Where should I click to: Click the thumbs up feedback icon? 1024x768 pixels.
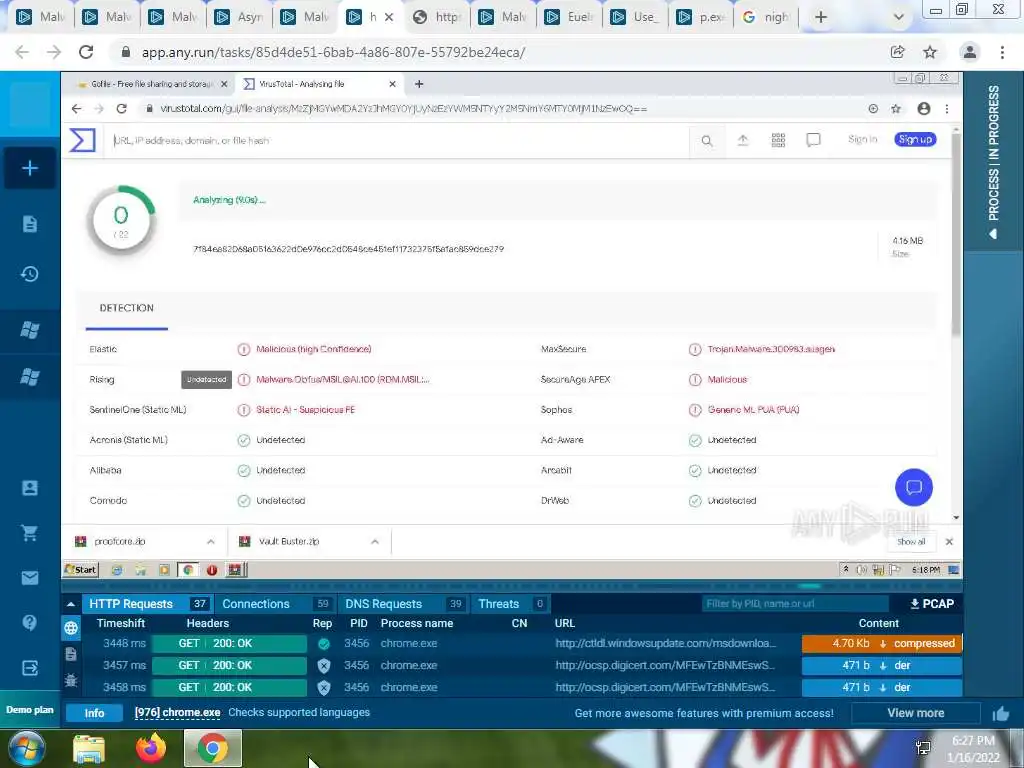click(x=1000, y=714)
